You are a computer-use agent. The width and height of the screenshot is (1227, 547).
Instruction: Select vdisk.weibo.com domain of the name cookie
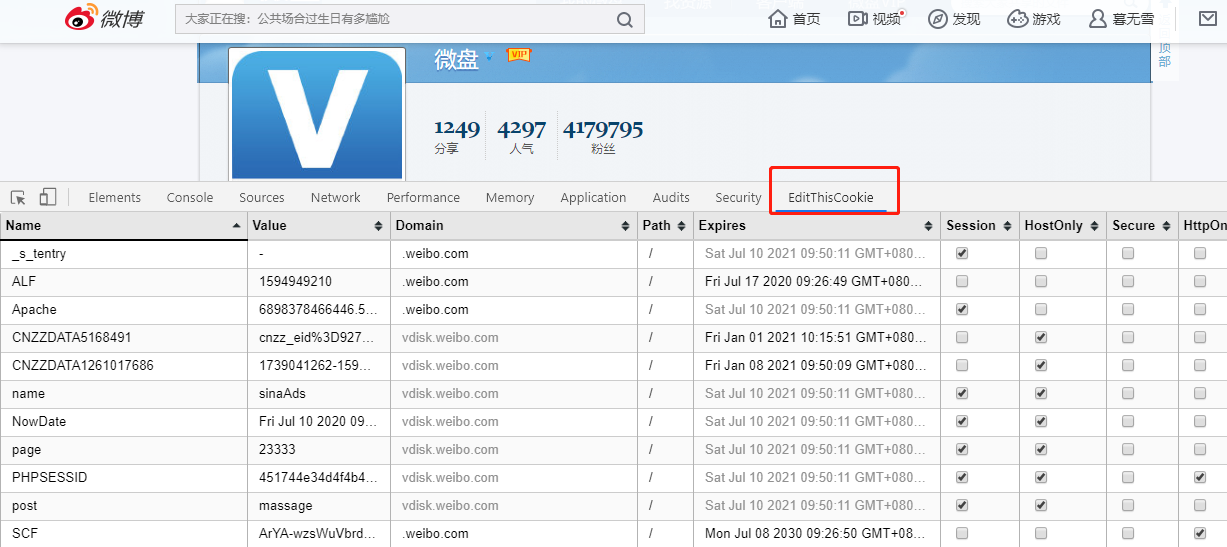(513, 394)
